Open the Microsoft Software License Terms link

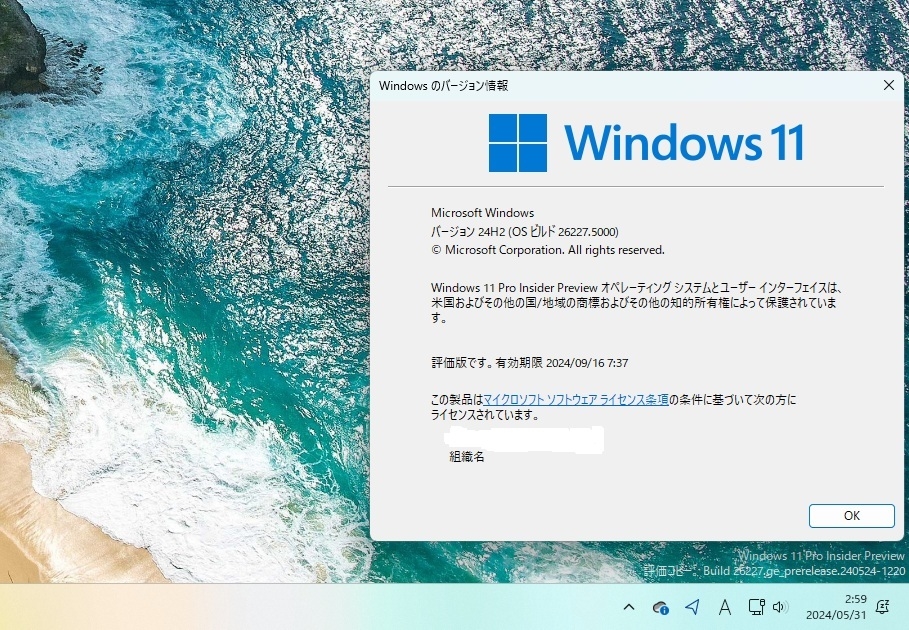click(x=576, y=399)
